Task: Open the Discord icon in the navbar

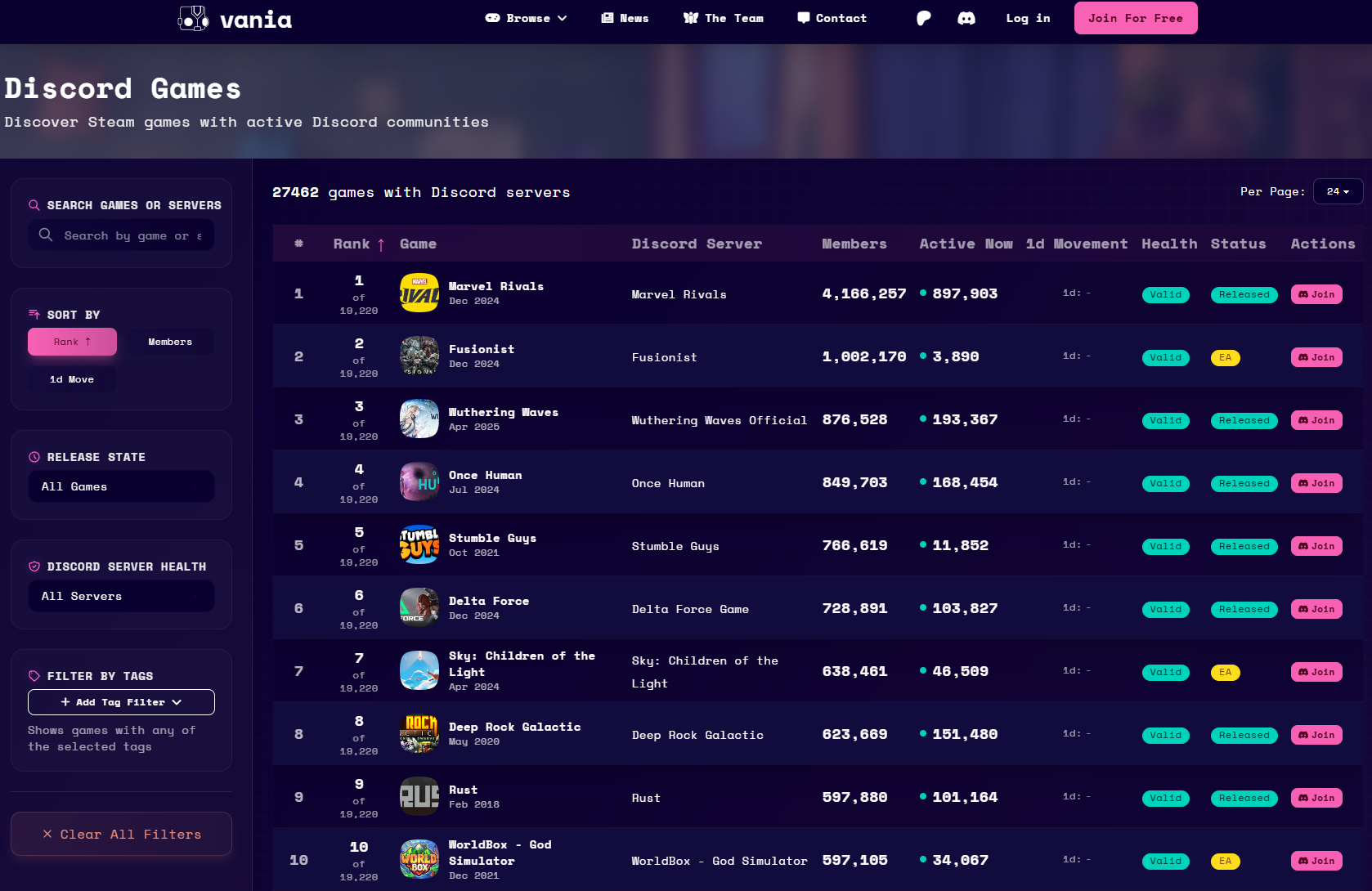Action: (966, 17)
